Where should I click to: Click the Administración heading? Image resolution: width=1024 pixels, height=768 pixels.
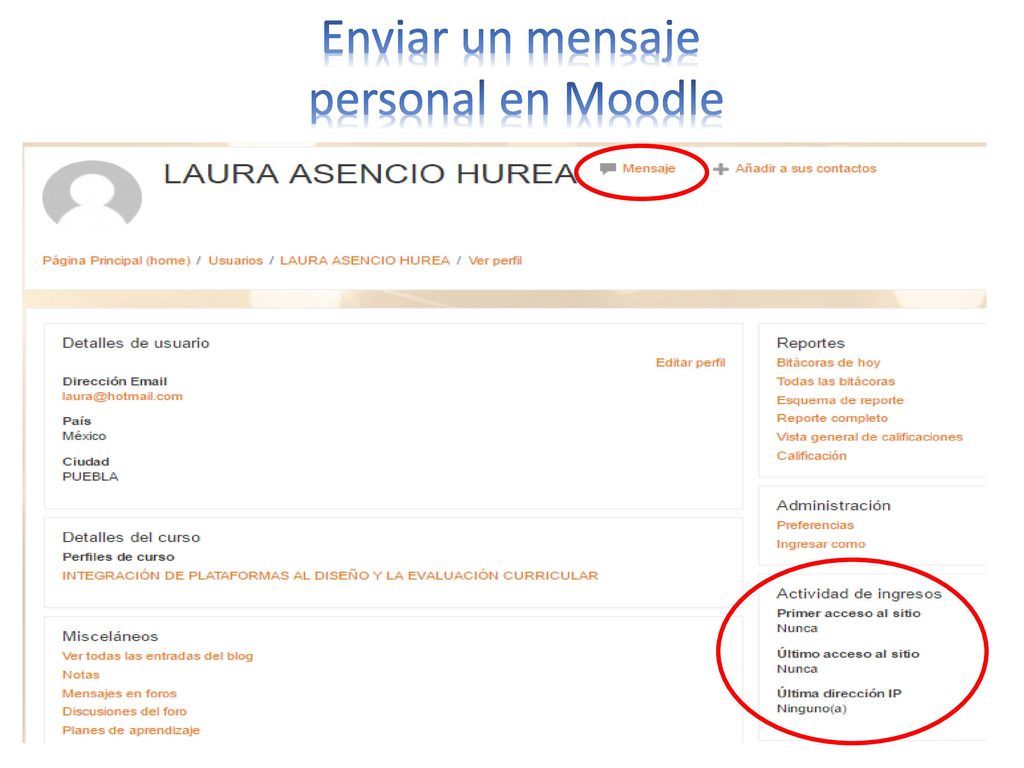833,505
